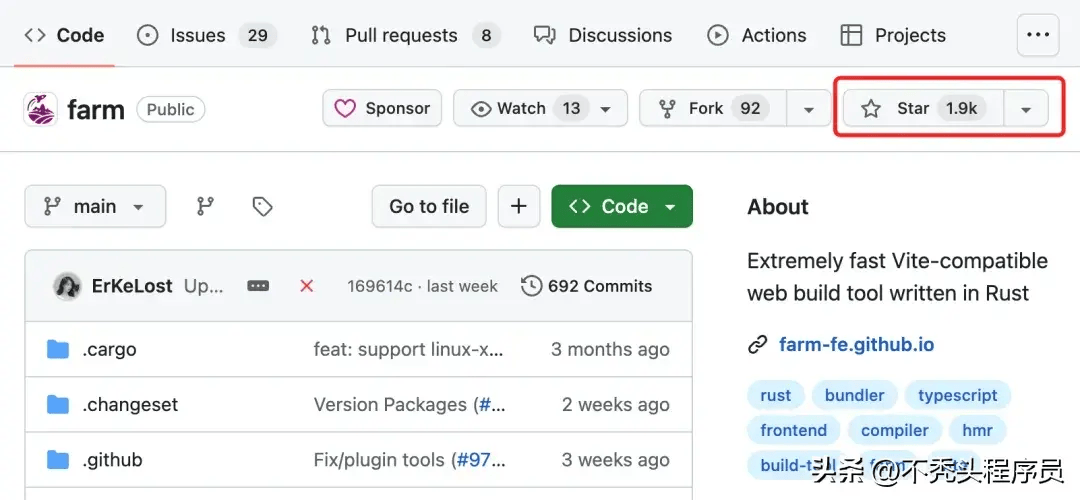Image resolution: width=1080 pixels, height=500 pixels.
Task: Click the About heading
Action: (x=778, y=207)
